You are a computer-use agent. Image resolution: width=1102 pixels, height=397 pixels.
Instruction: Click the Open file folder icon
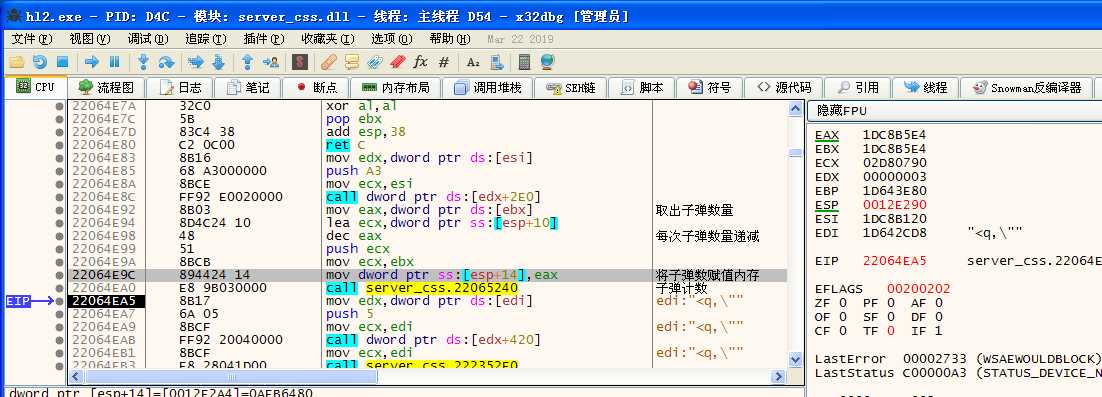click(x=17, y=62)
